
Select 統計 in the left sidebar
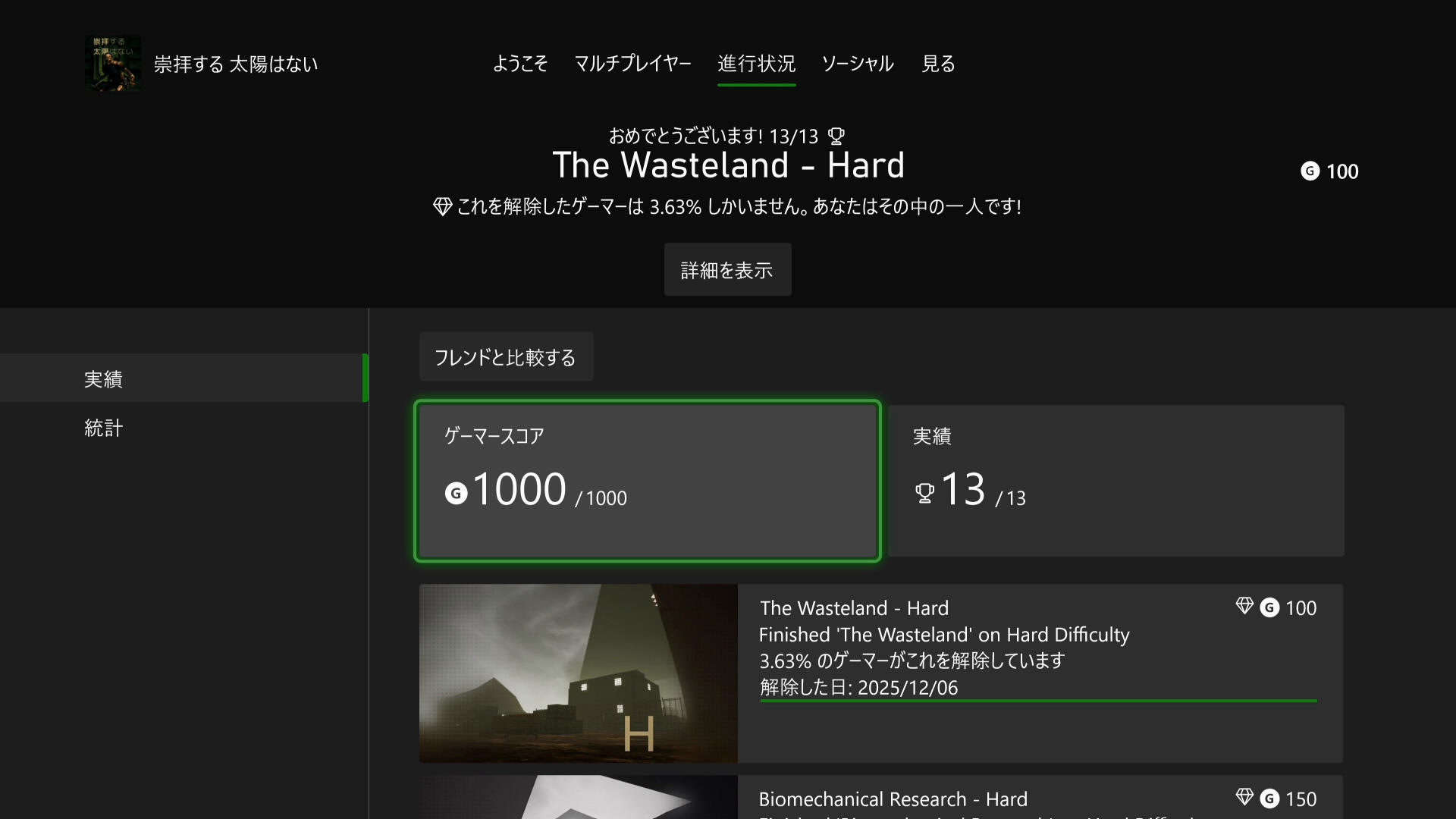[184, 427]
